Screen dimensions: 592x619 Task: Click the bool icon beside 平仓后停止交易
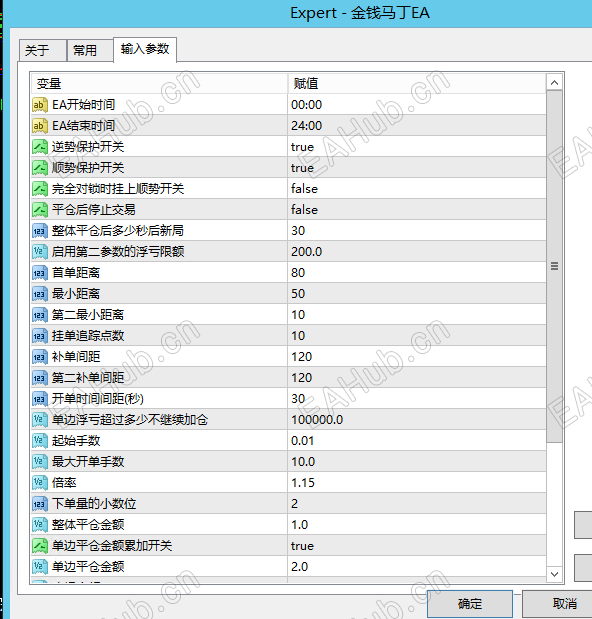40,210
